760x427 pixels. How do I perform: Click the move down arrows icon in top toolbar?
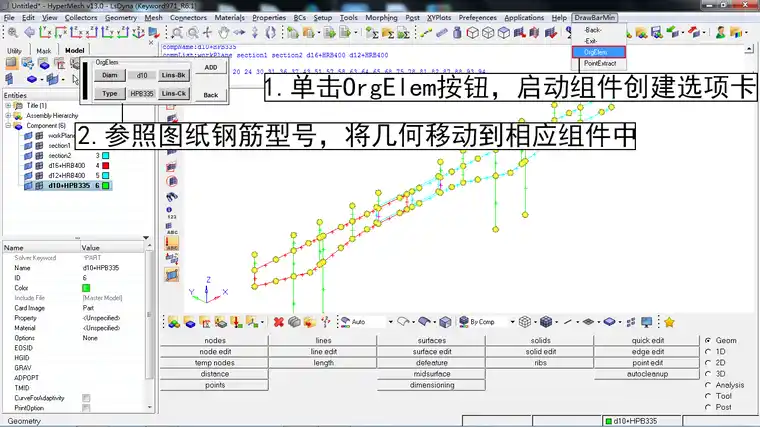255,32
